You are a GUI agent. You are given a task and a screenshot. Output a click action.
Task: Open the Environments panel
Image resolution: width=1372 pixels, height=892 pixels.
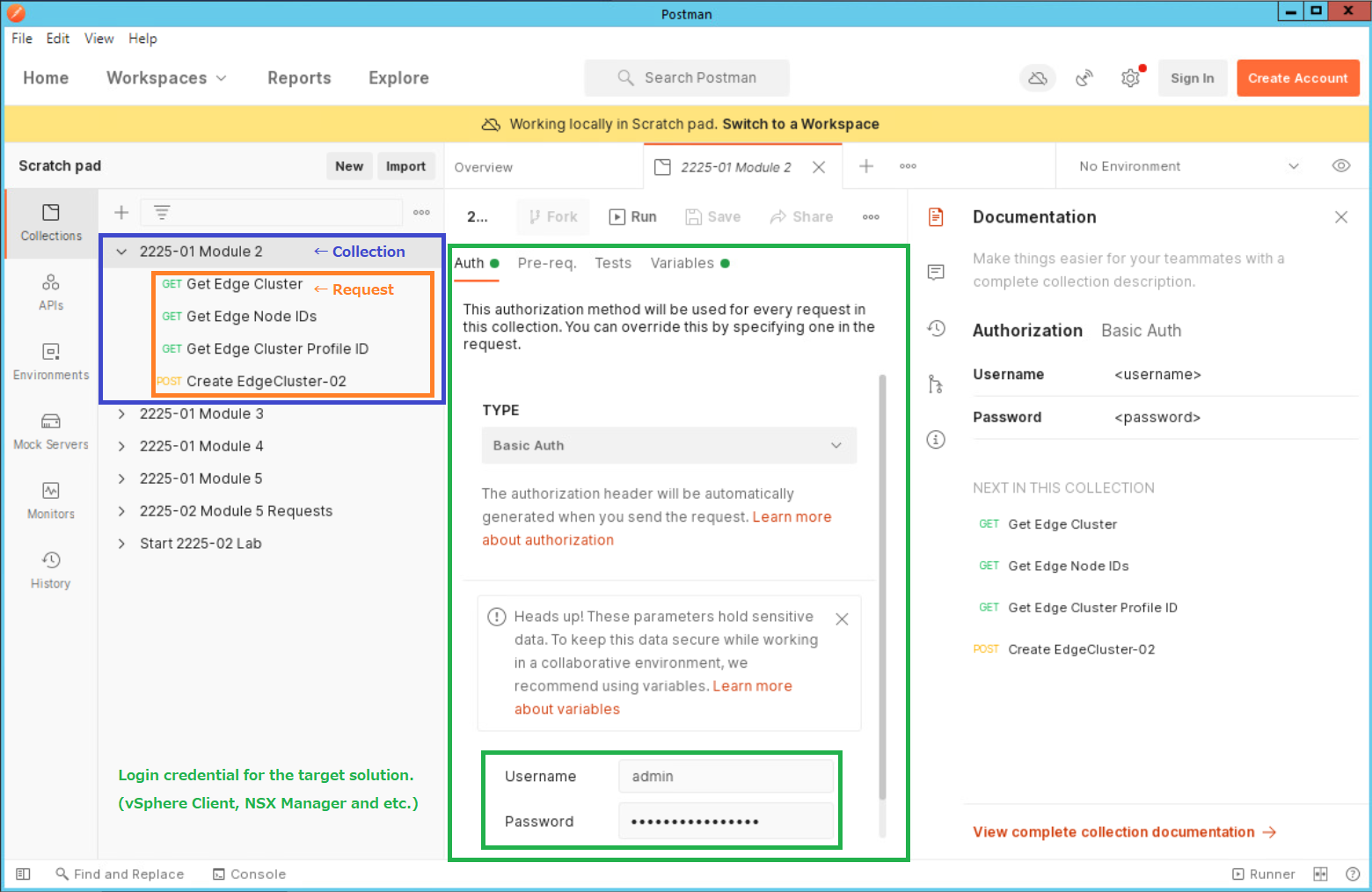pos(50,361)
